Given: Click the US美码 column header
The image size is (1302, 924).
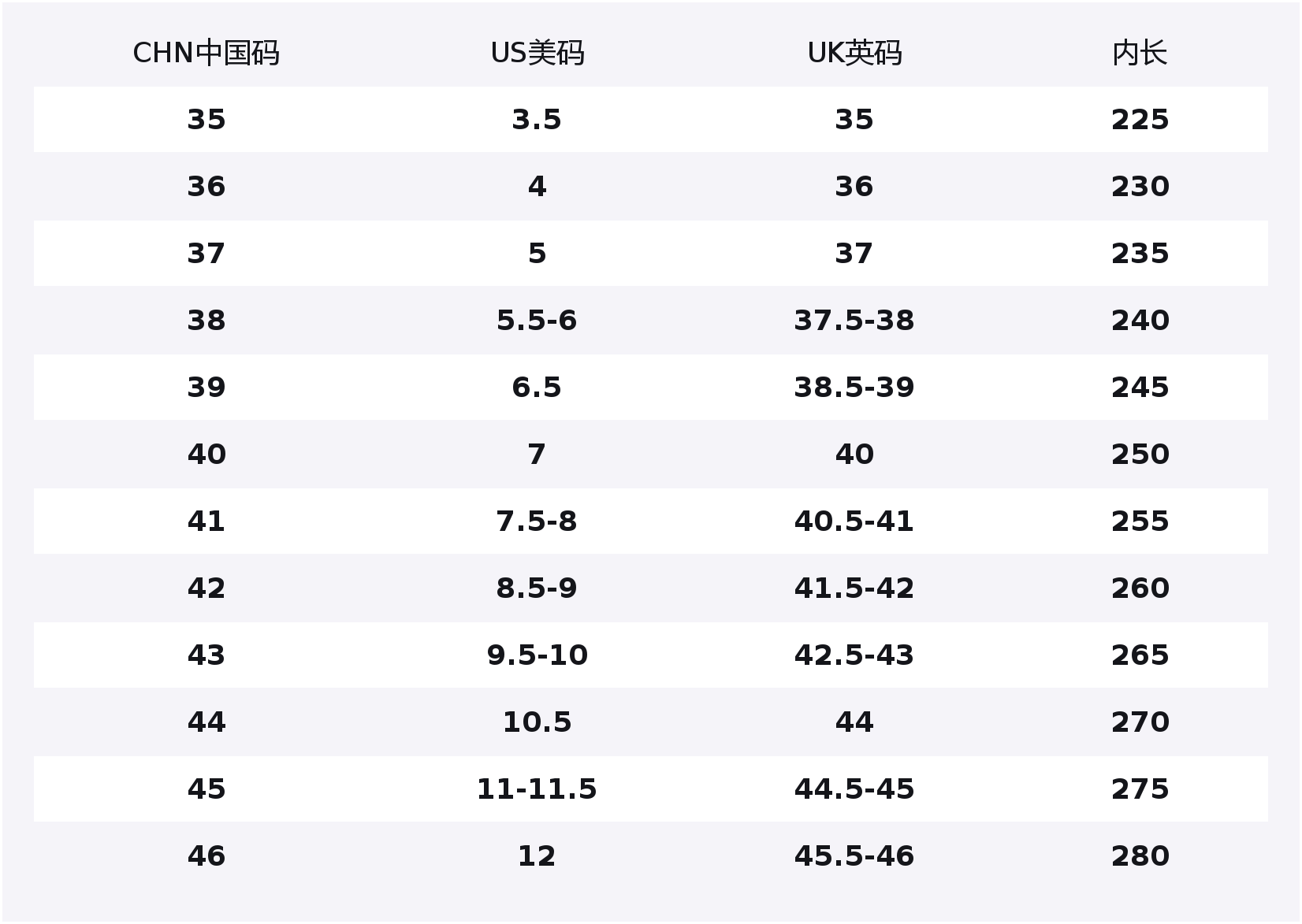Looking at the screenshot, I should click(x=537, y=54).
